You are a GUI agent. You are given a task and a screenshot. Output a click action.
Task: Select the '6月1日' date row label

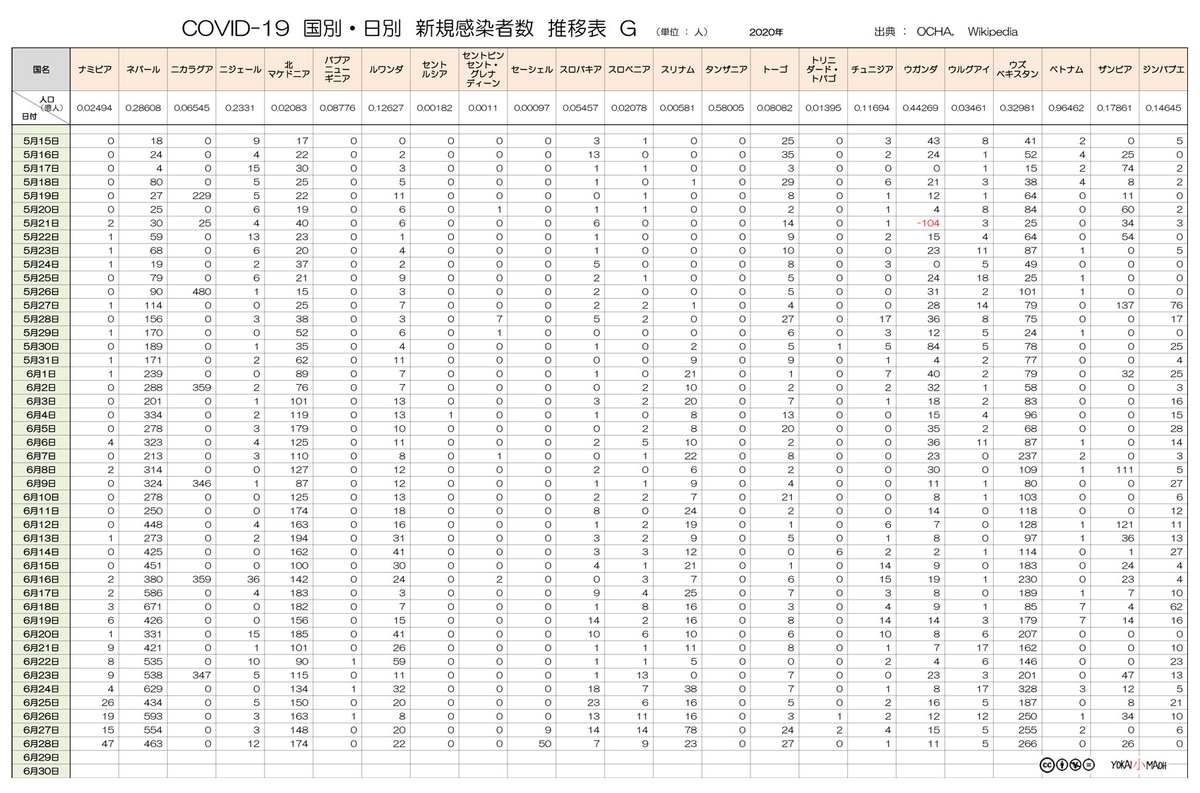(42, 372)
